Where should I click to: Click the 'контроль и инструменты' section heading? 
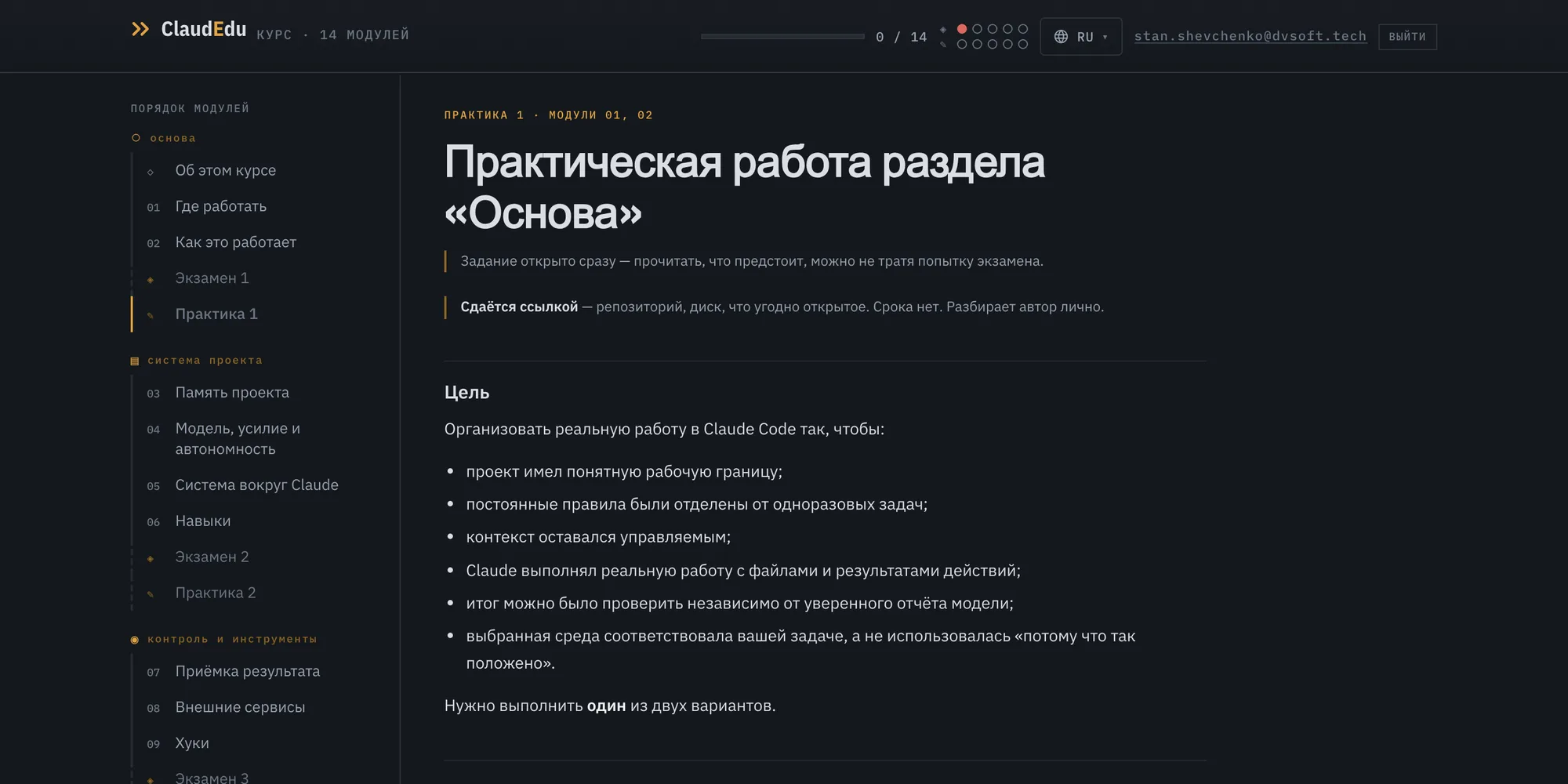(x=232, y=640)
